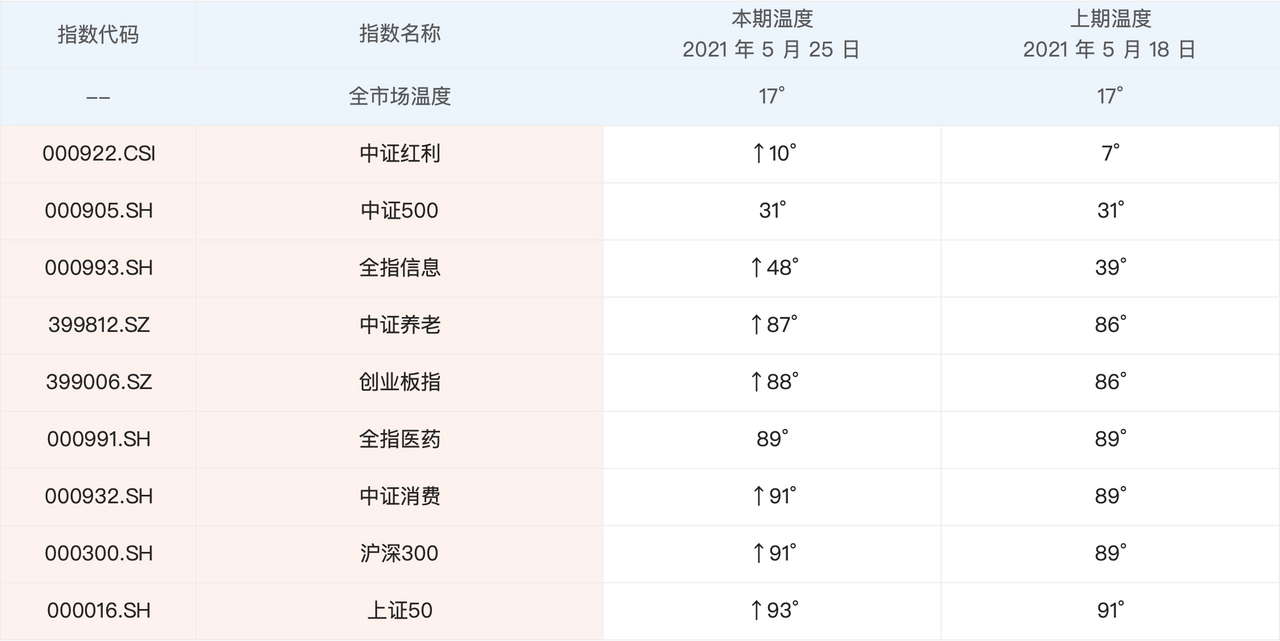
Task: Click the up arrow next to 88°
Action: 758,382
